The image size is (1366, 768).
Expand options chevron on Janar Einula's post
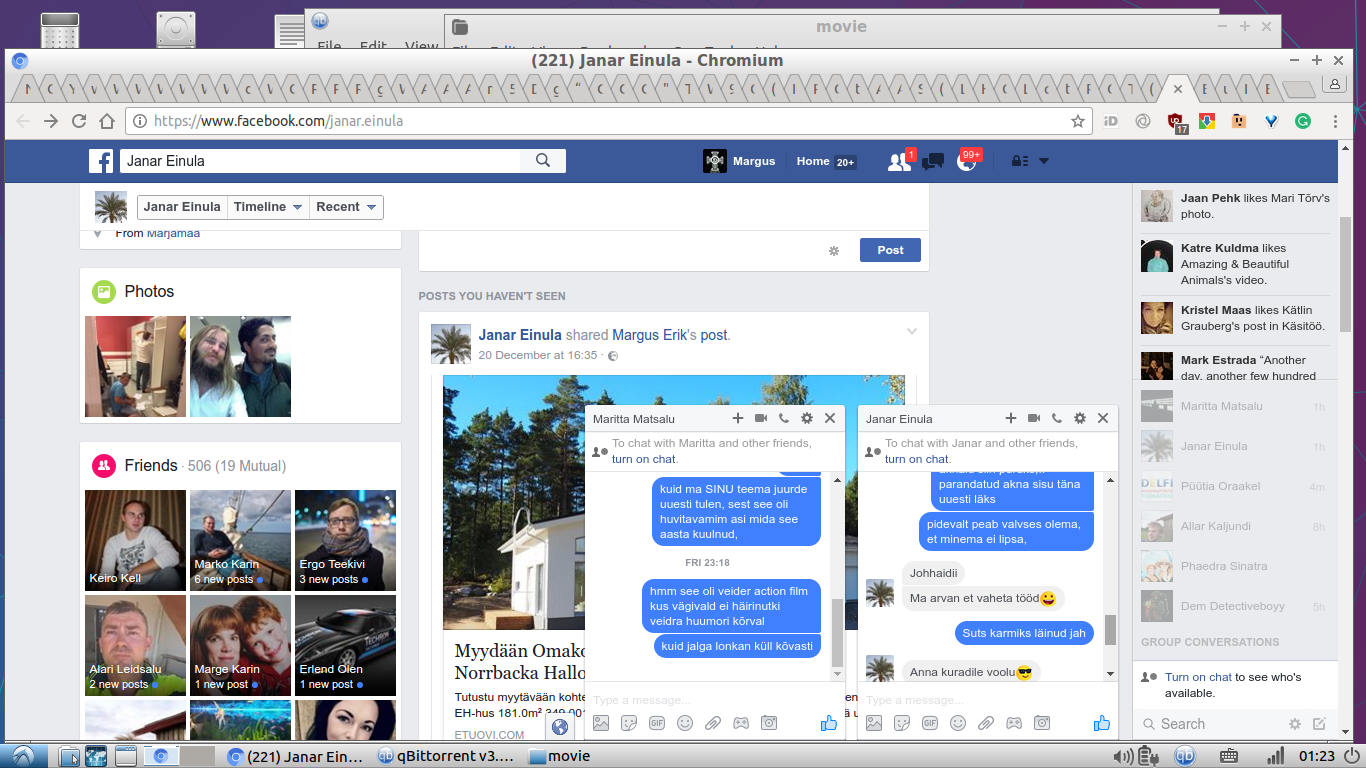click(912, 332)
